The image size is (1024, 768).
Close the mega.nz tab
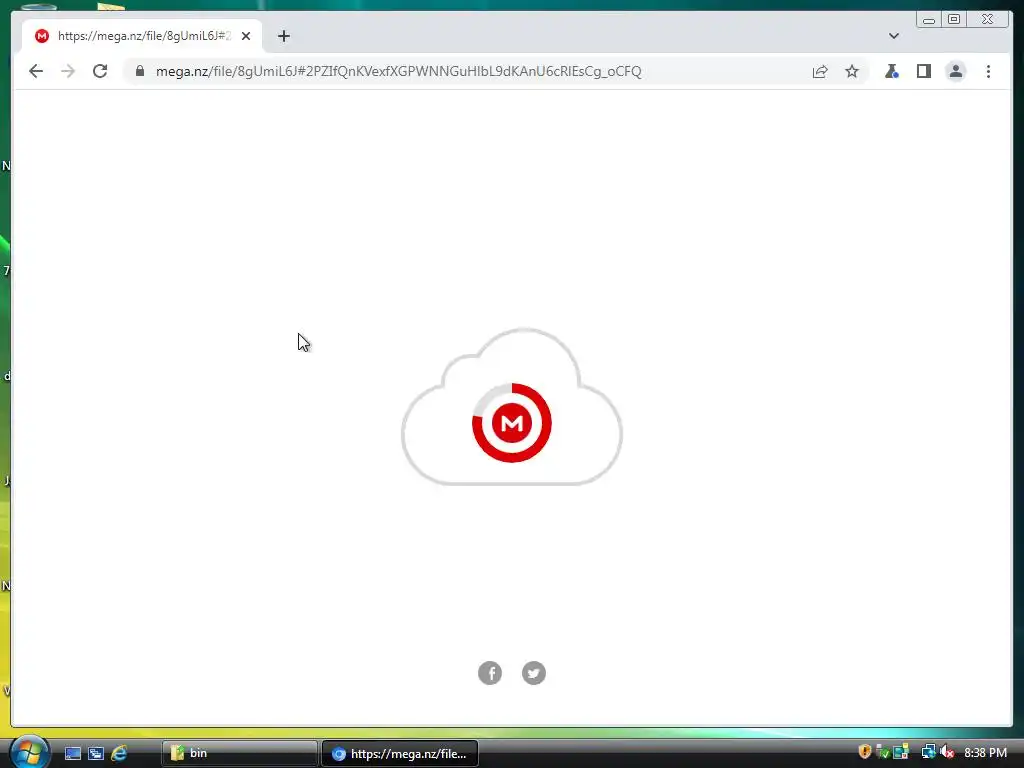(x=246, y=36)
